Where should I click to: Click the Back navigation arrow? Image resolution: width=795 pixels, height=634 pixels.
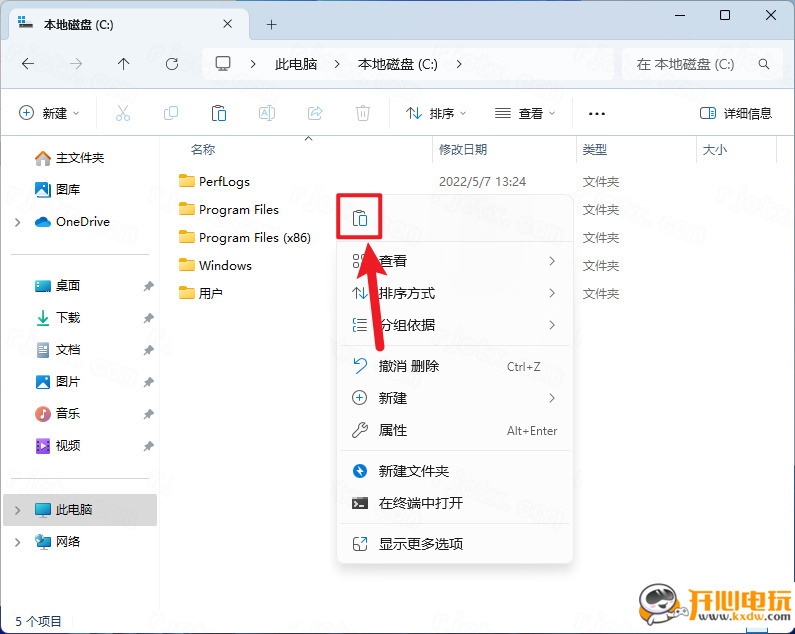[28, 64]
